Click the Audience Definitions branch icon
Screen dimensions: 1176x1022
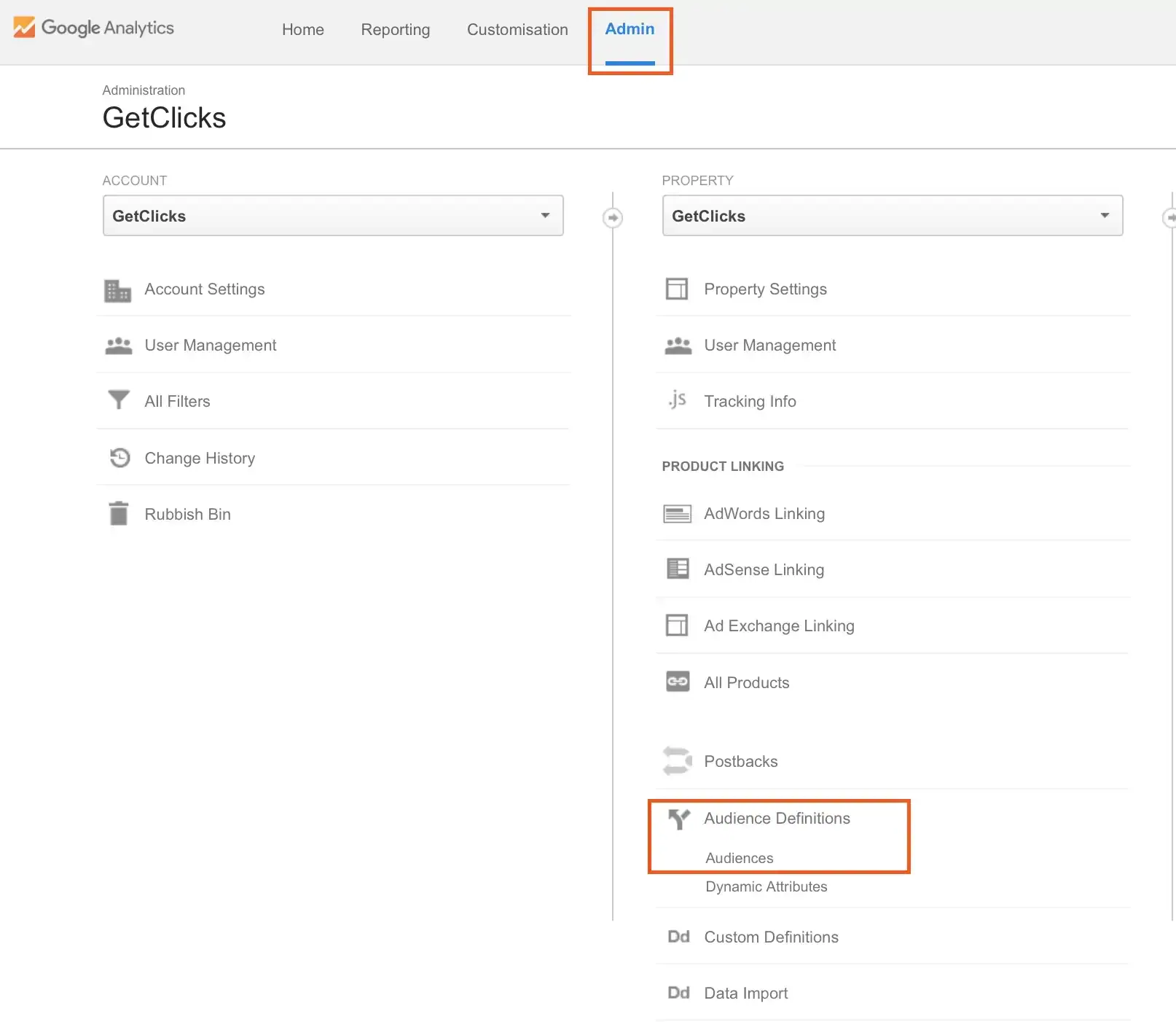tap(679, 818)
